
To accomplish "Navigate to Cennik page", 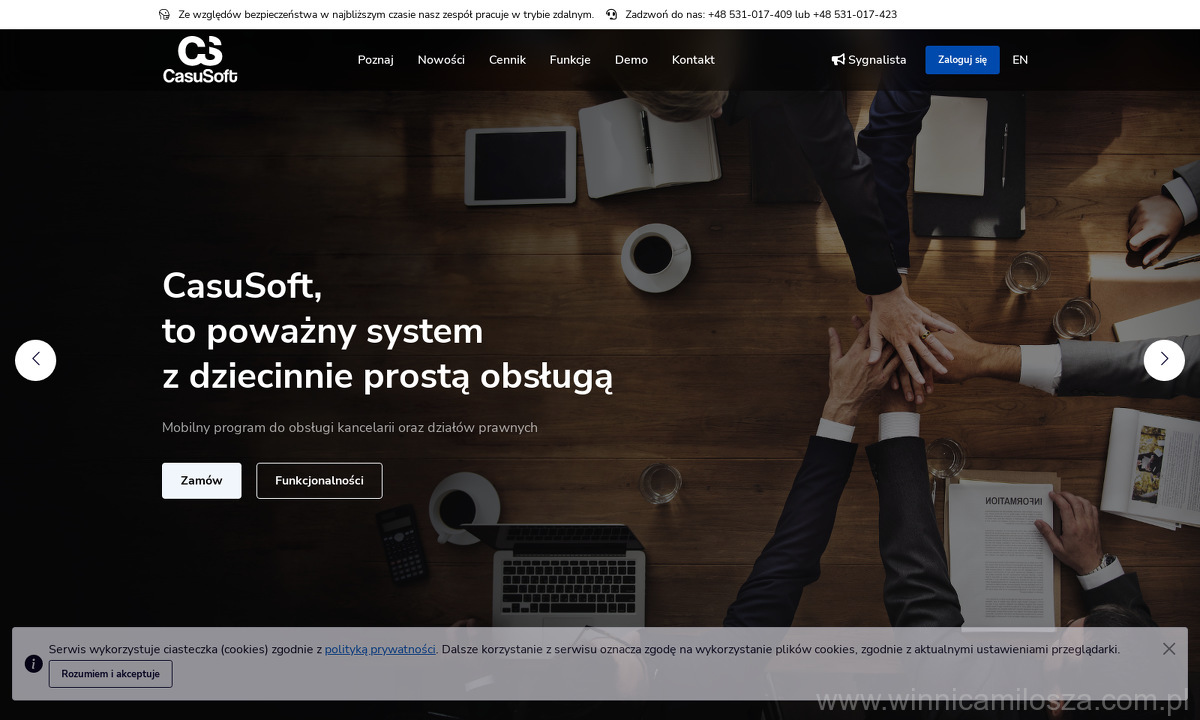I will click(x=507, y=60).
